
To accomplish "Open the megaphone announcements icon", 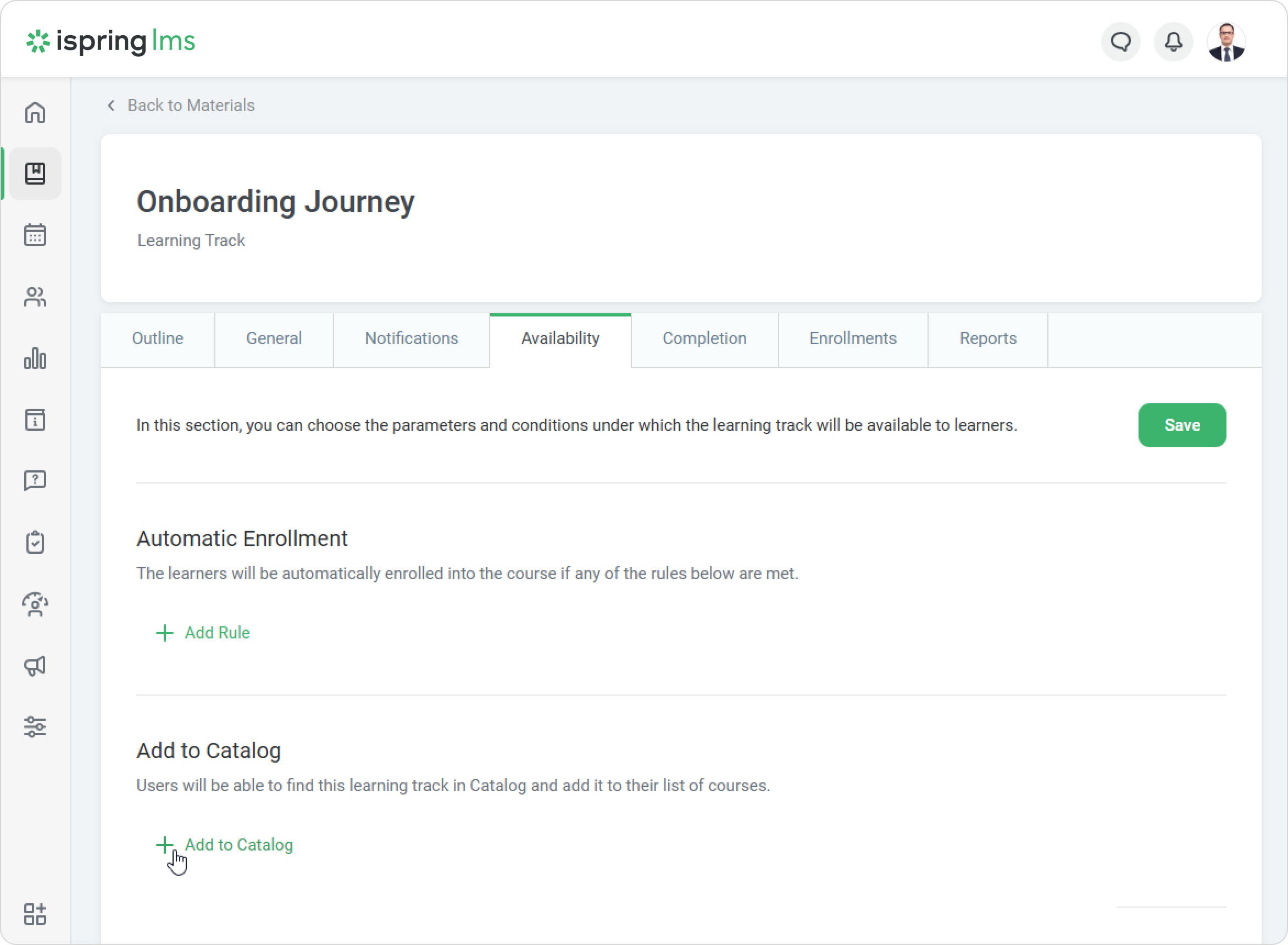I will tap(35, 666).
